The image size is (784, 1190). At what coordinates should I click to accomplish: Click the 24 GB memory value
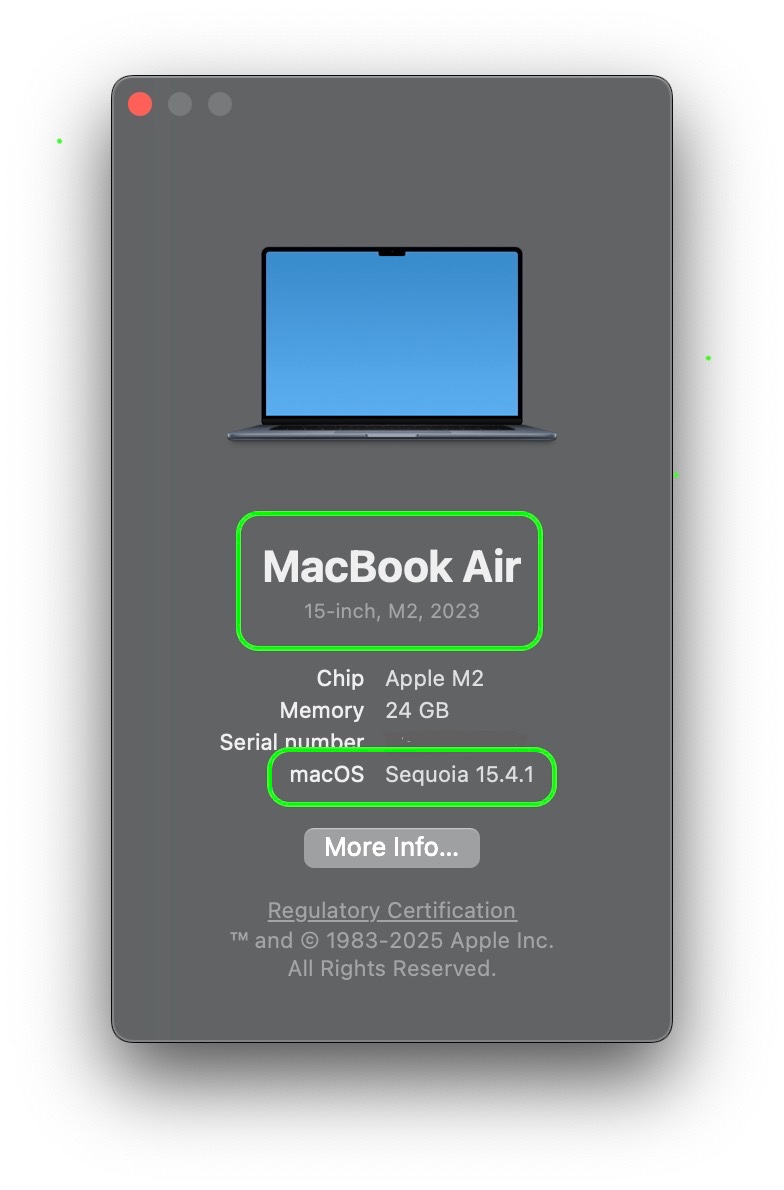click(417, 710)
